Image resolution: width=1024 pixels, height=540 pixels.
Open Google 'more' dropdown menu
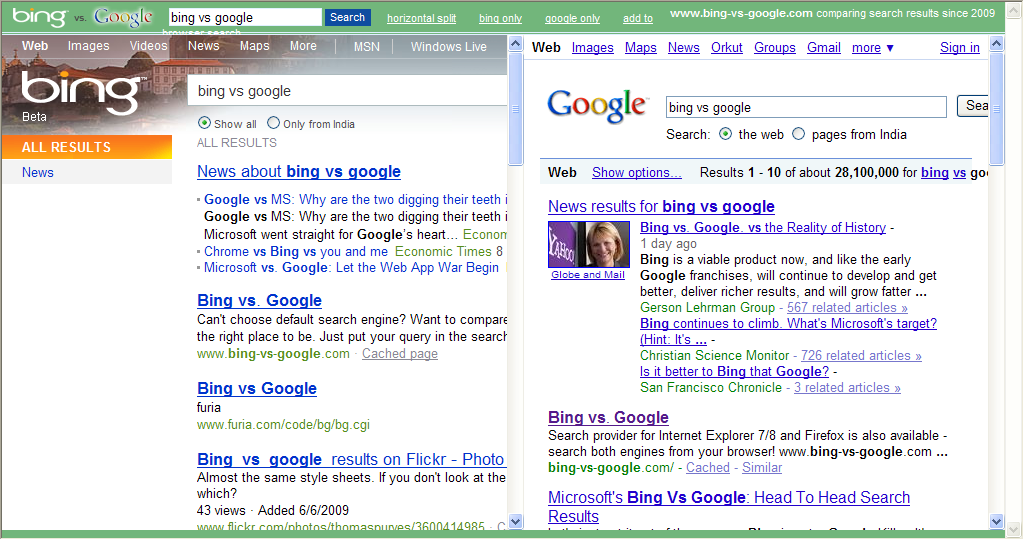coord(872,48)
